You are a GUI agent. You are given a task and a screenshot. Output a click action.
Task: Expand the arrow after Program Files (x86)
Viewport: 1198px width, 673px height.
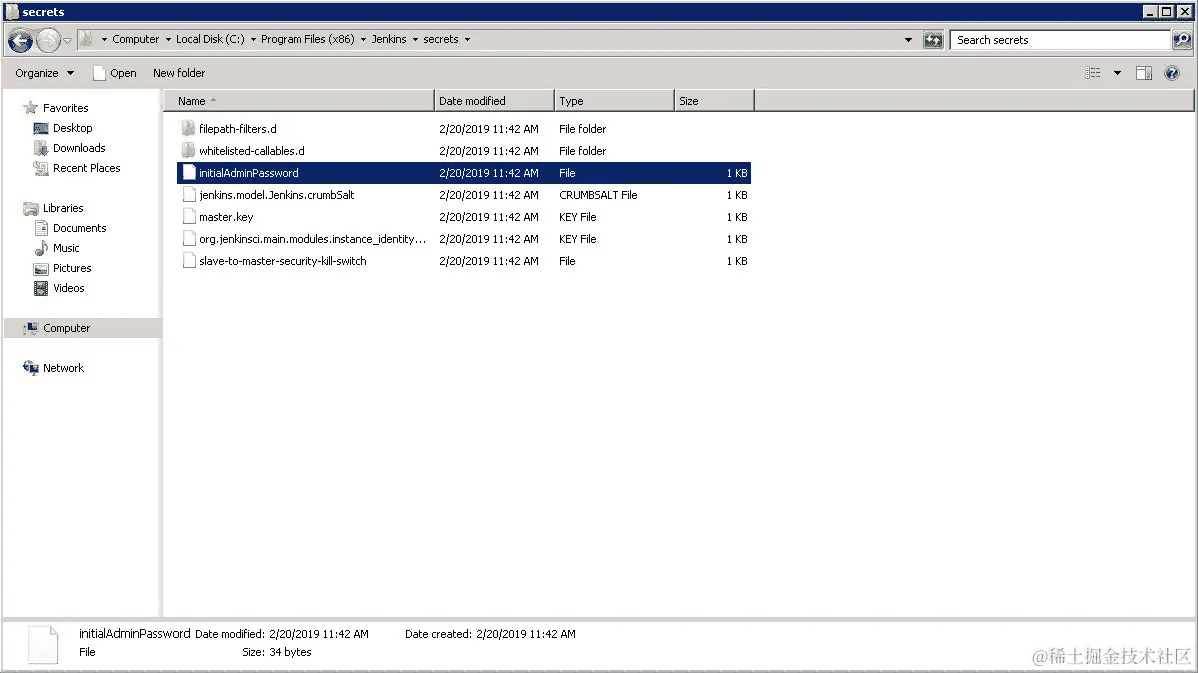[x=363, y=40]
